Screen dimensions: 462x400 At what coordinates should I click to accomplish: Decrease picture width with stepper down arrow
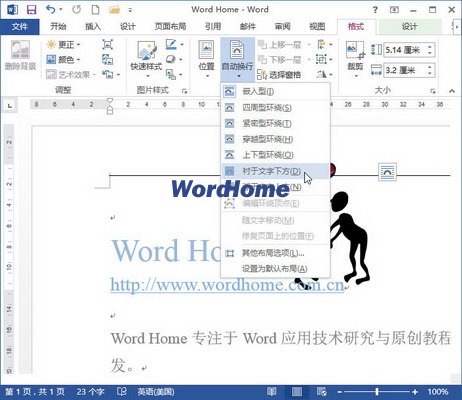[x=430, y=73]
